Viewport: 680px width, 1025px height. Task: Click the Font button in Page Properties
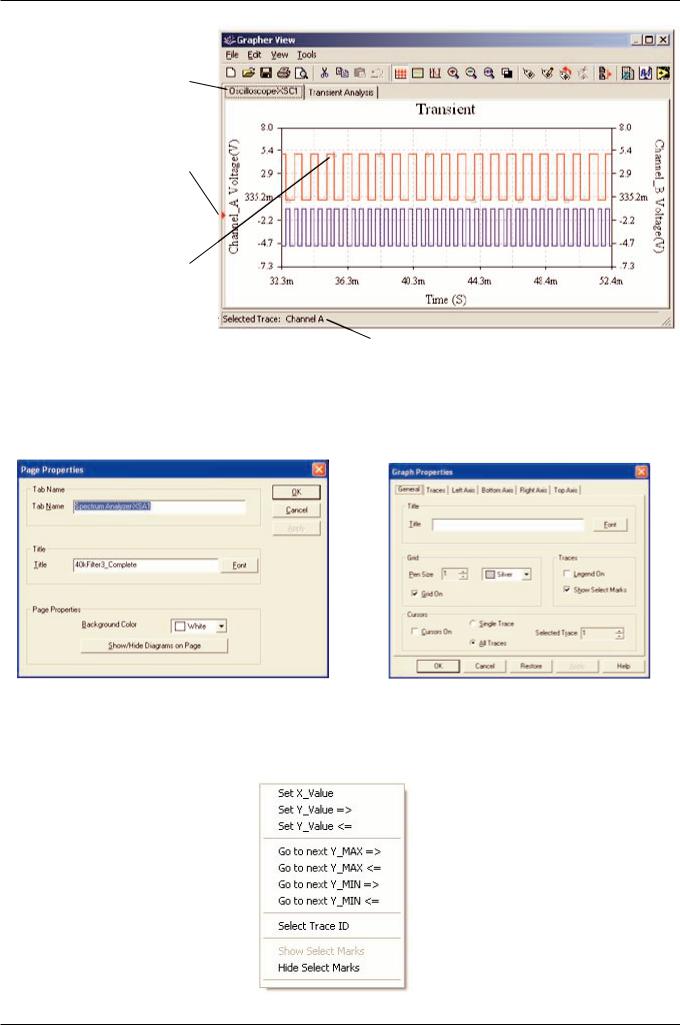tap(239, 565)
